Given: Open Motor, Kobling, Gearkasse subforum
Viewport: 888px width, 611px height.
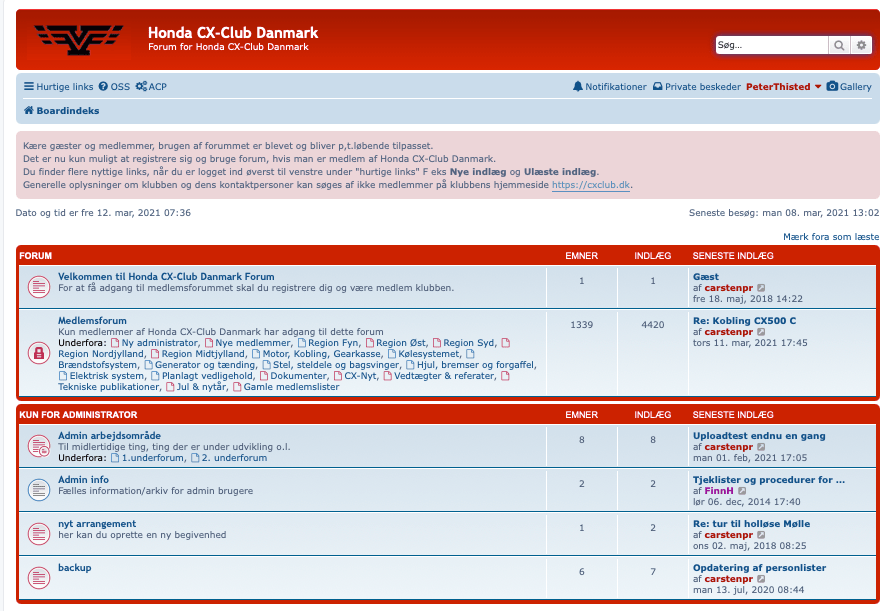Looking at the screenshot, I should click(x=322, y=354).
